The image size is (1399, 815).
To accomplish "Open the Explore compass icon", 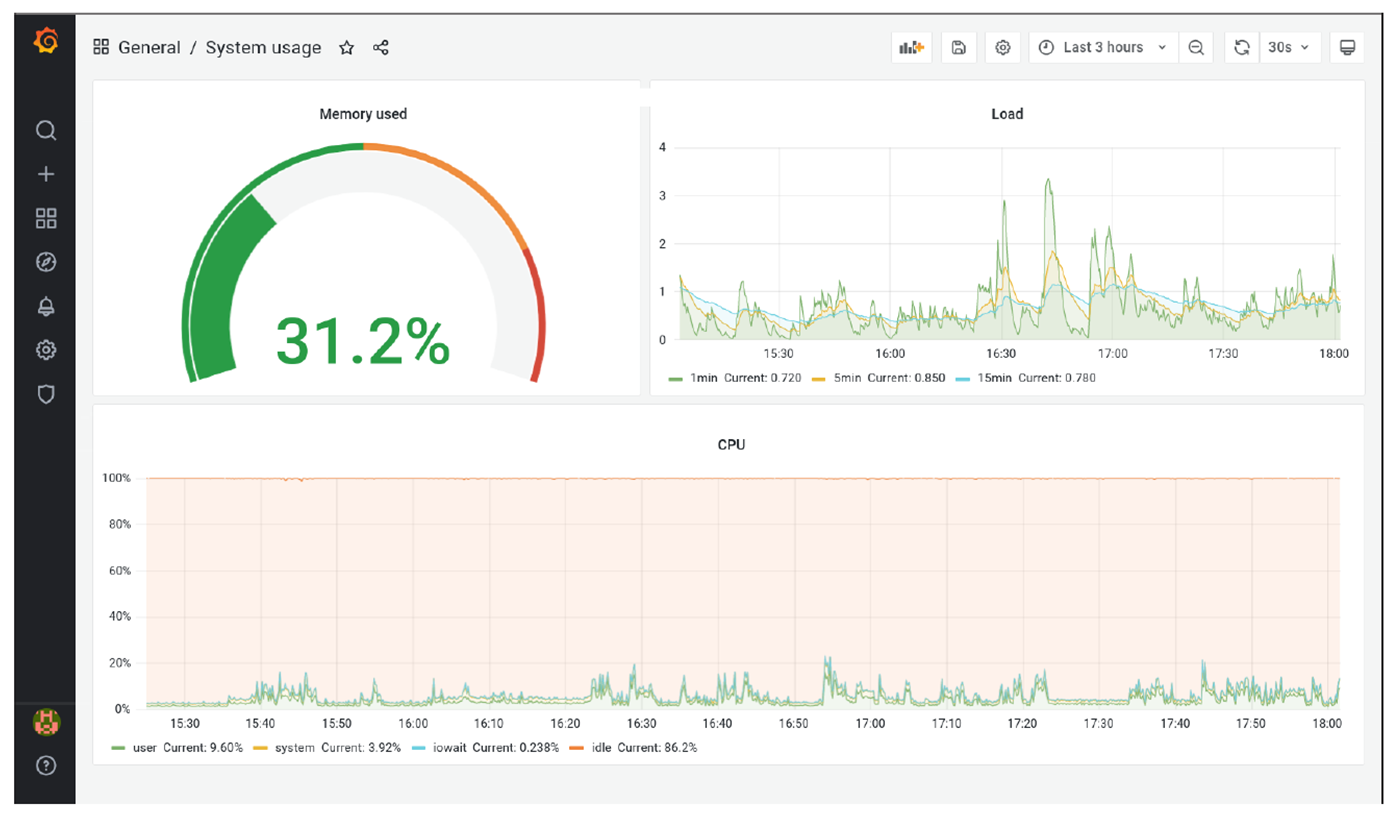I will point(46,262).
